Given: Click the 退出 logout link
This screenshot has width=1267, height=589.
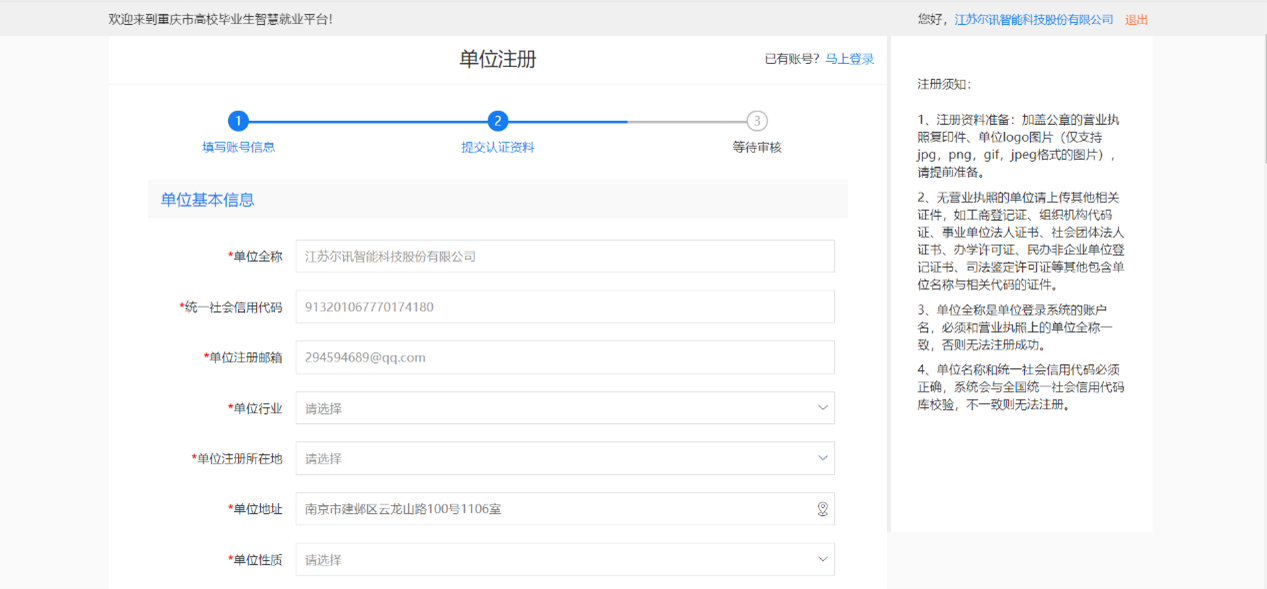Looking at the screenshot, I should coord(1136,19).
